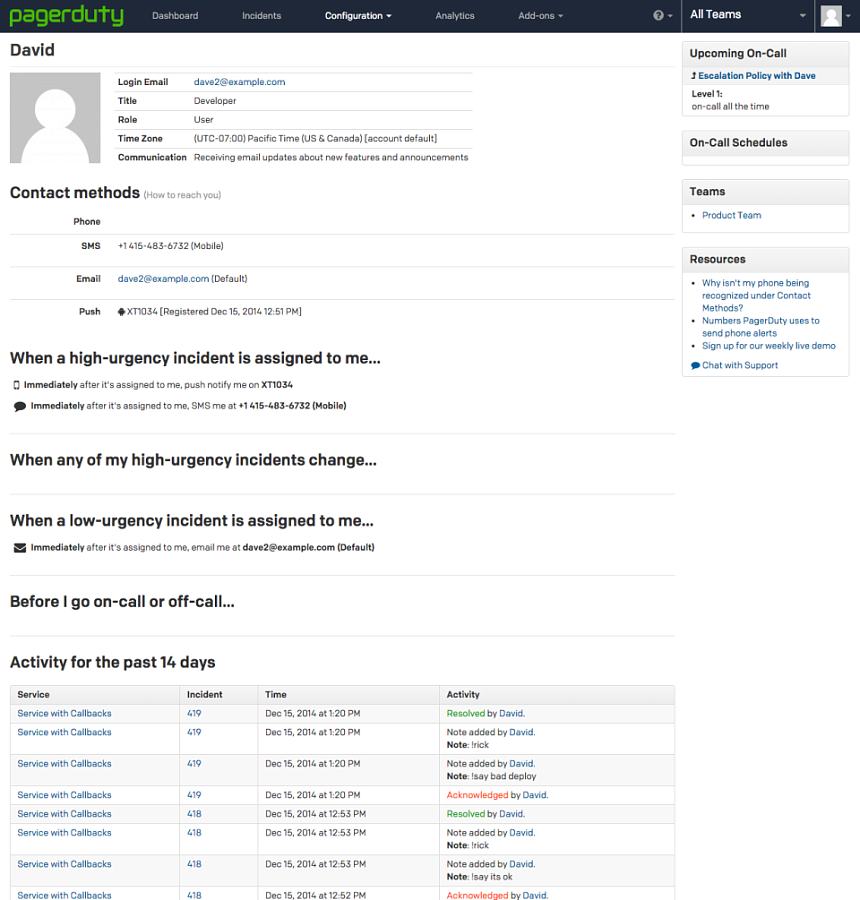The height and width of the screenshot is (900, 860).
Task: Open incident 418 in the Resolved 12:53 PM row
Action: (194, 814)
